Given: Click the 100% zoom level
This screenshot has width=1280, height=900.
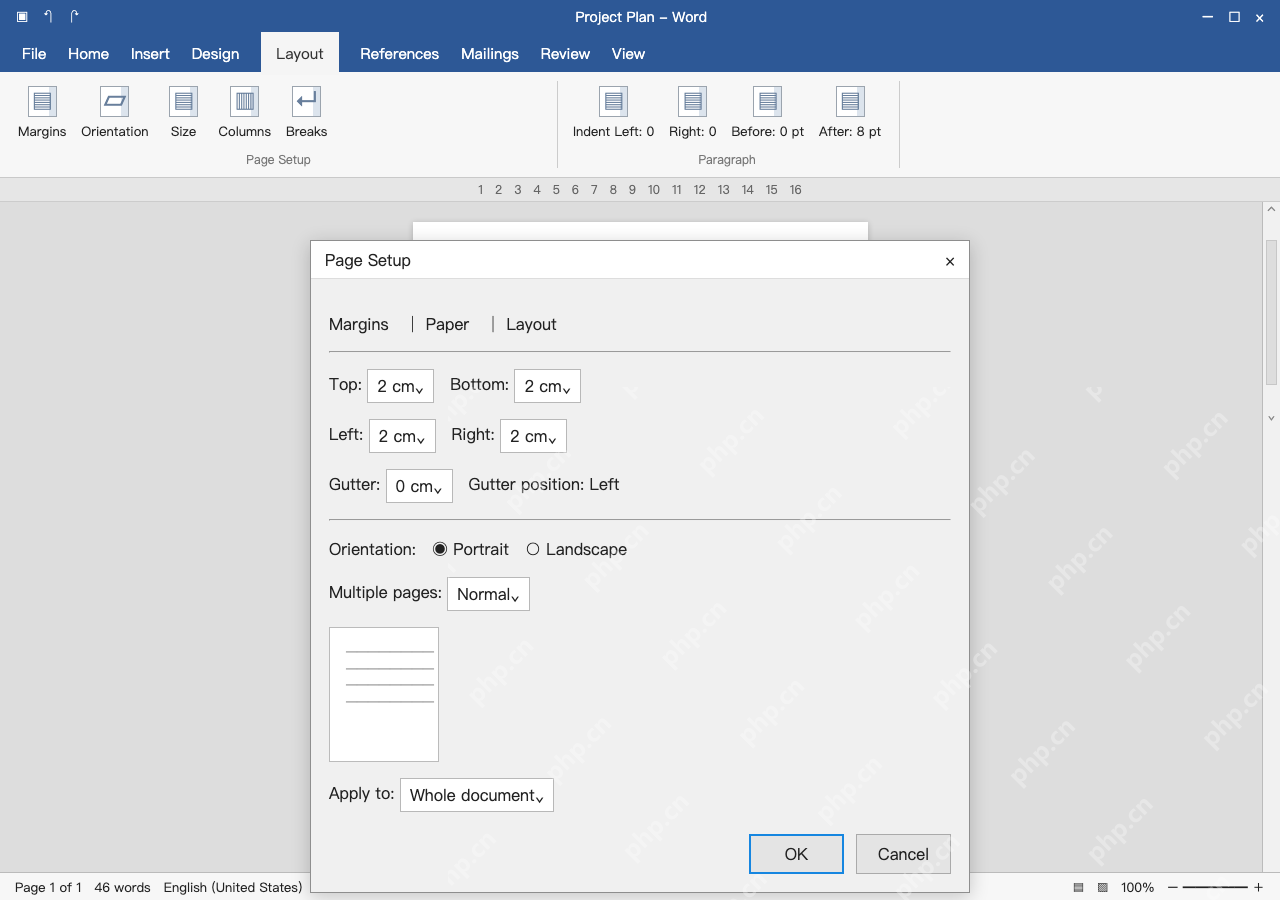Looking at the screenshot, I should (1137, 887).
